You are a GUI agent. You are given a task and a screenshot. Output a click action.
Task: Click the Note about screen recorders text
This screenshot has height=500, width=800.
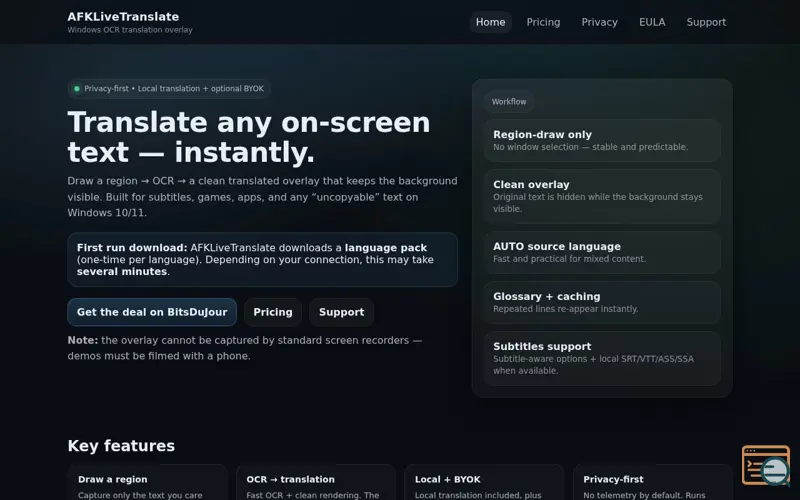click(245, 348)
